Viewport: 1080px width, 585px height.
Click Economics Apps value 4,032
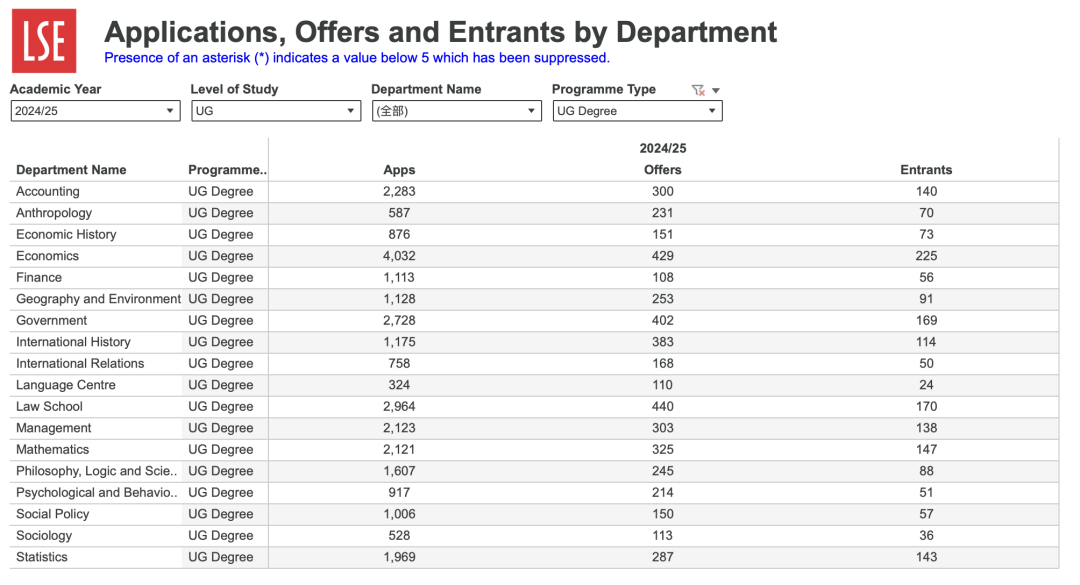point(399,256)
